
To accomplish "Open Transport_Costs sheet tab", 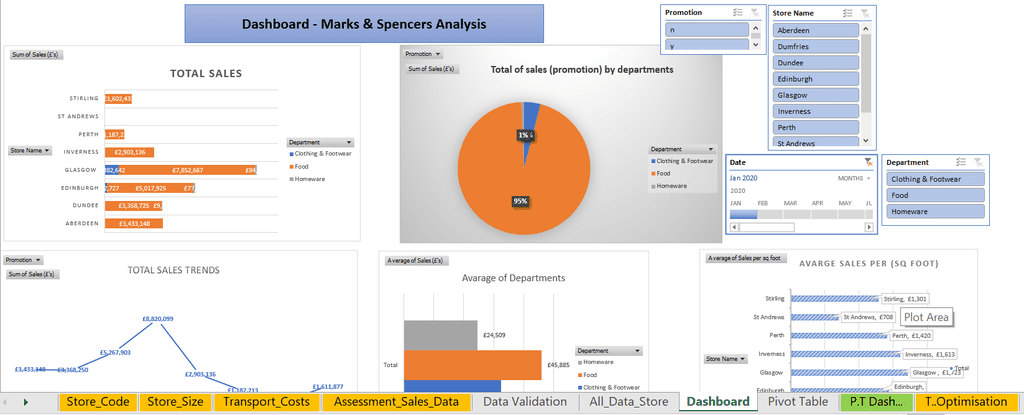I will [x=266, y=402].
